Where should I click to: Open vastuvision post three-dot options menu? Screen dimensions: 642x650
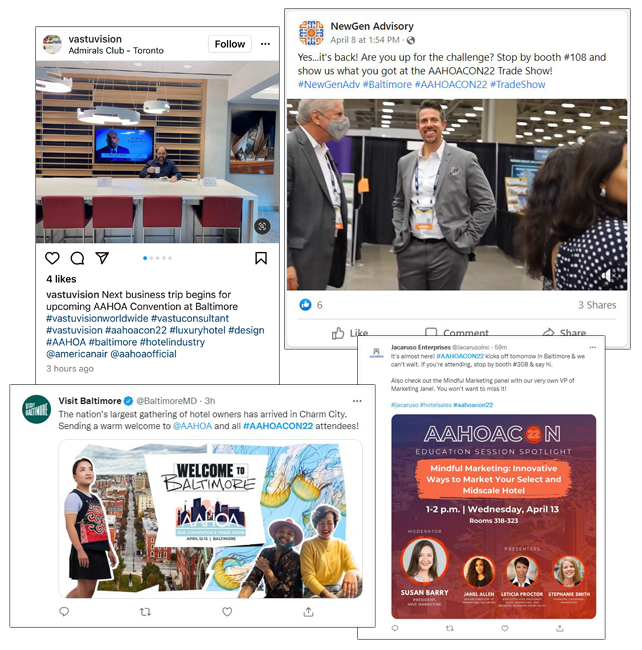pyautogui.click(x=265, y=44)
